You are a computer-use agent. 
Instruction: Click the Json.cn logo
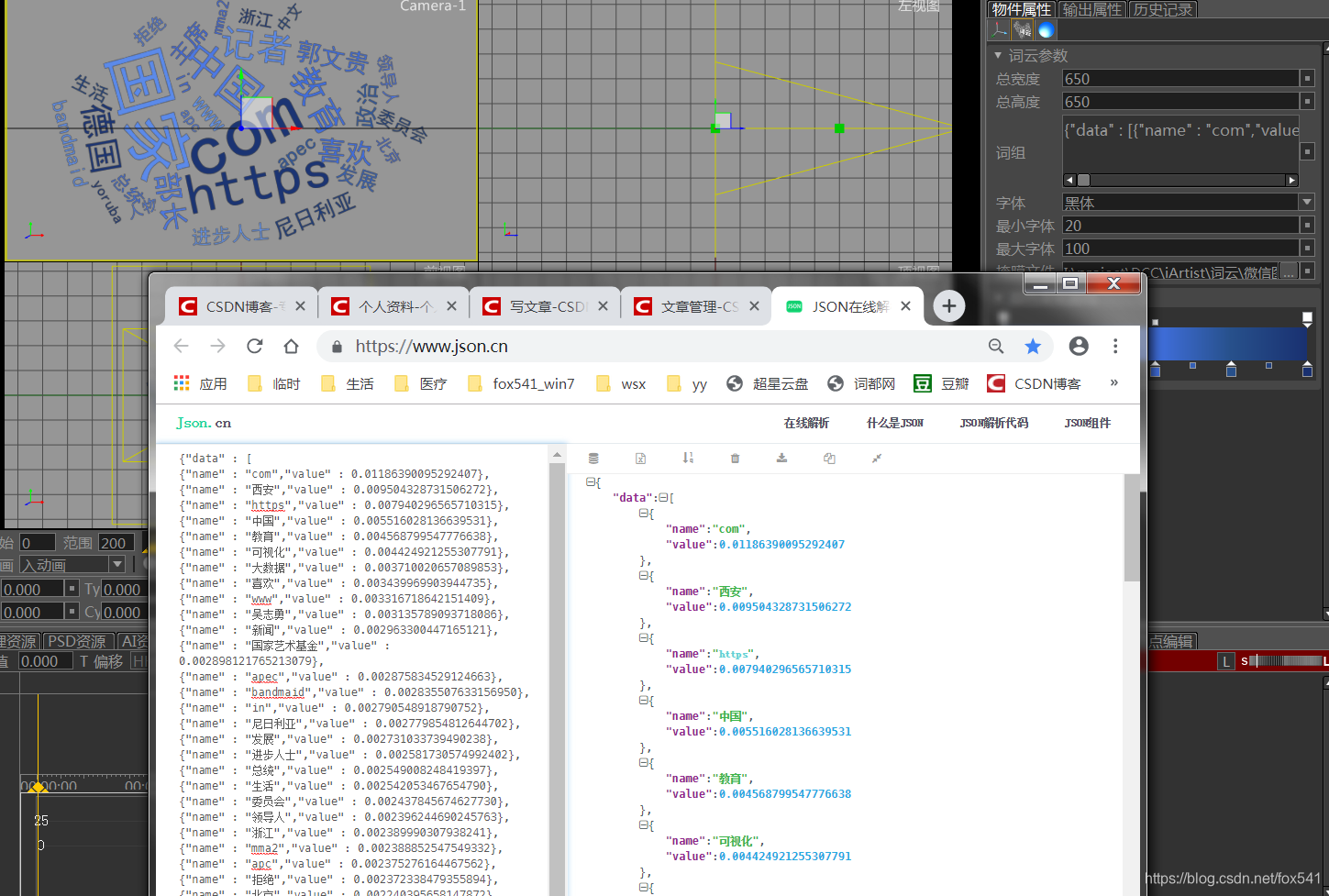click(x=204, y=423)
